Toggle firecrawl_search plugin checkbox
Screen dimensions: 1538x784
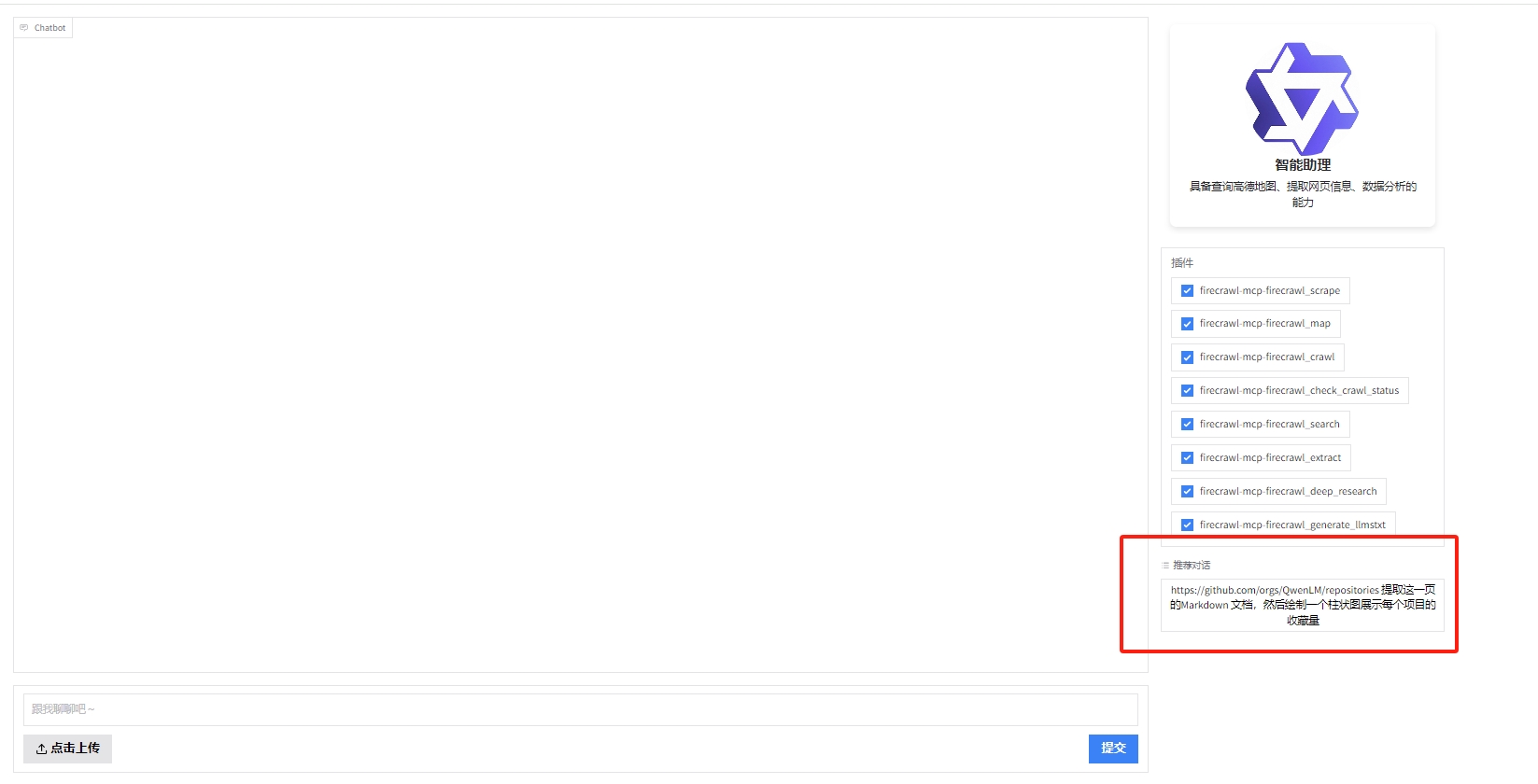(1187, 425)
